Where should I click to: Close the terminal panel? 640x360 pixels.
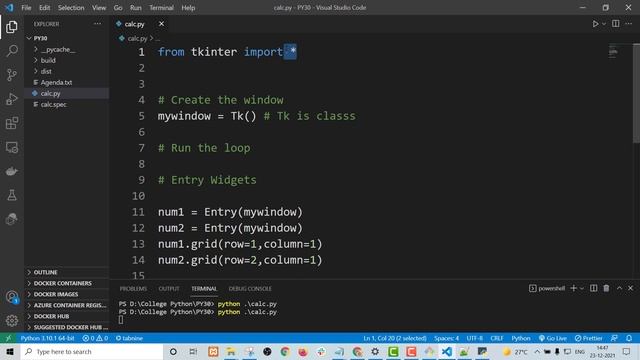630,288
